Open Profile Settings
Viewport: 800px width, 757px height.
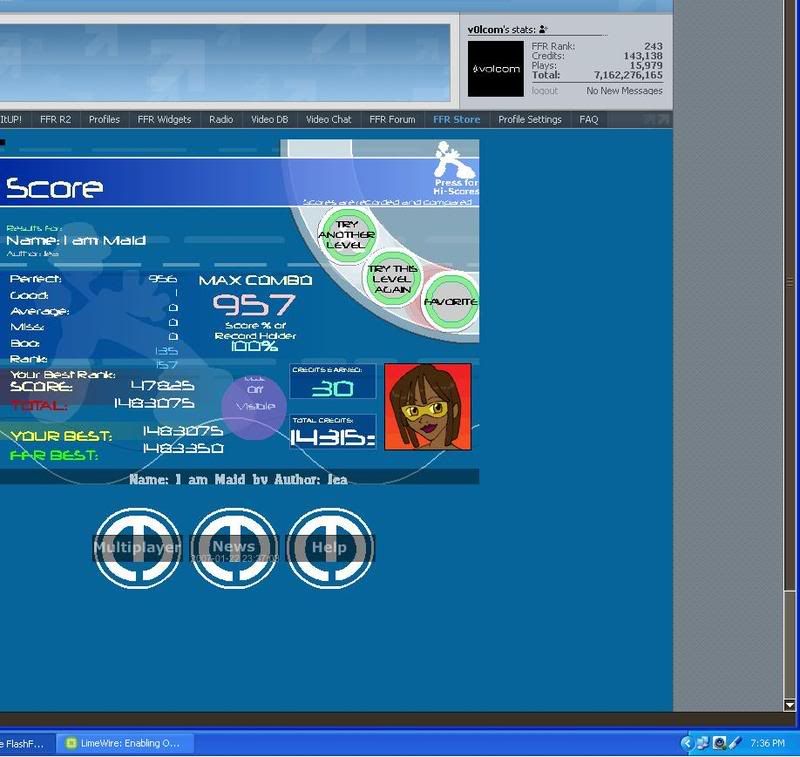pyautogui.click(x=530, y=119)
